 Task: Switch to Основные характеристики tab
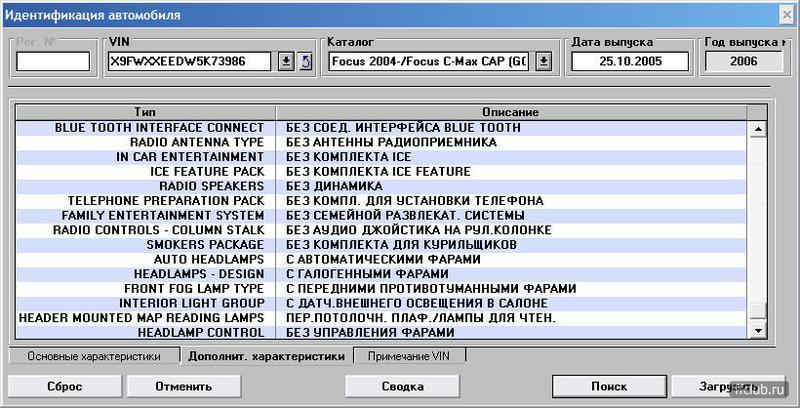94,356
